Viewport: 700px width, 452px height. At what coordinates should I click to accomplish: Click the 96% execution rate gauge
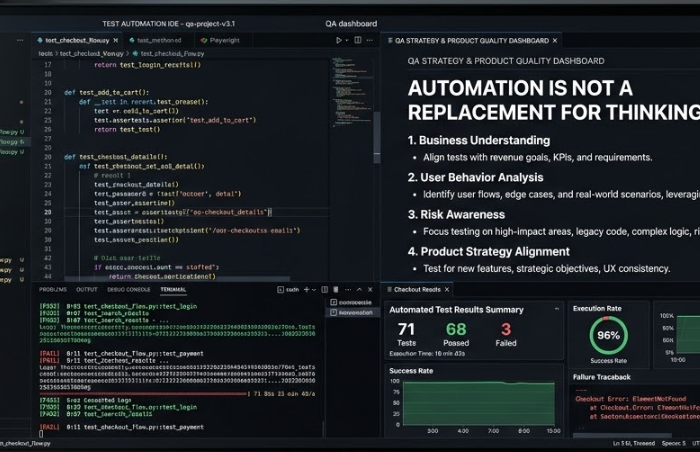tap(607, 336)
